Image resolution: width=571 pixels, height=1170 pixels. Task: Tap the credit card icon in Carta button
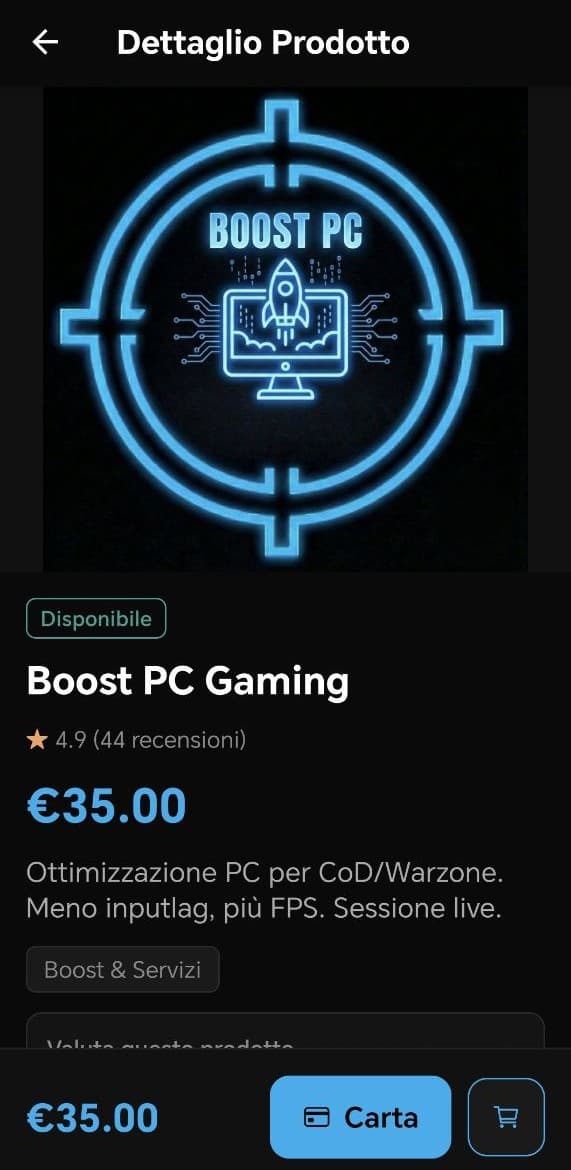(317, 1117)
